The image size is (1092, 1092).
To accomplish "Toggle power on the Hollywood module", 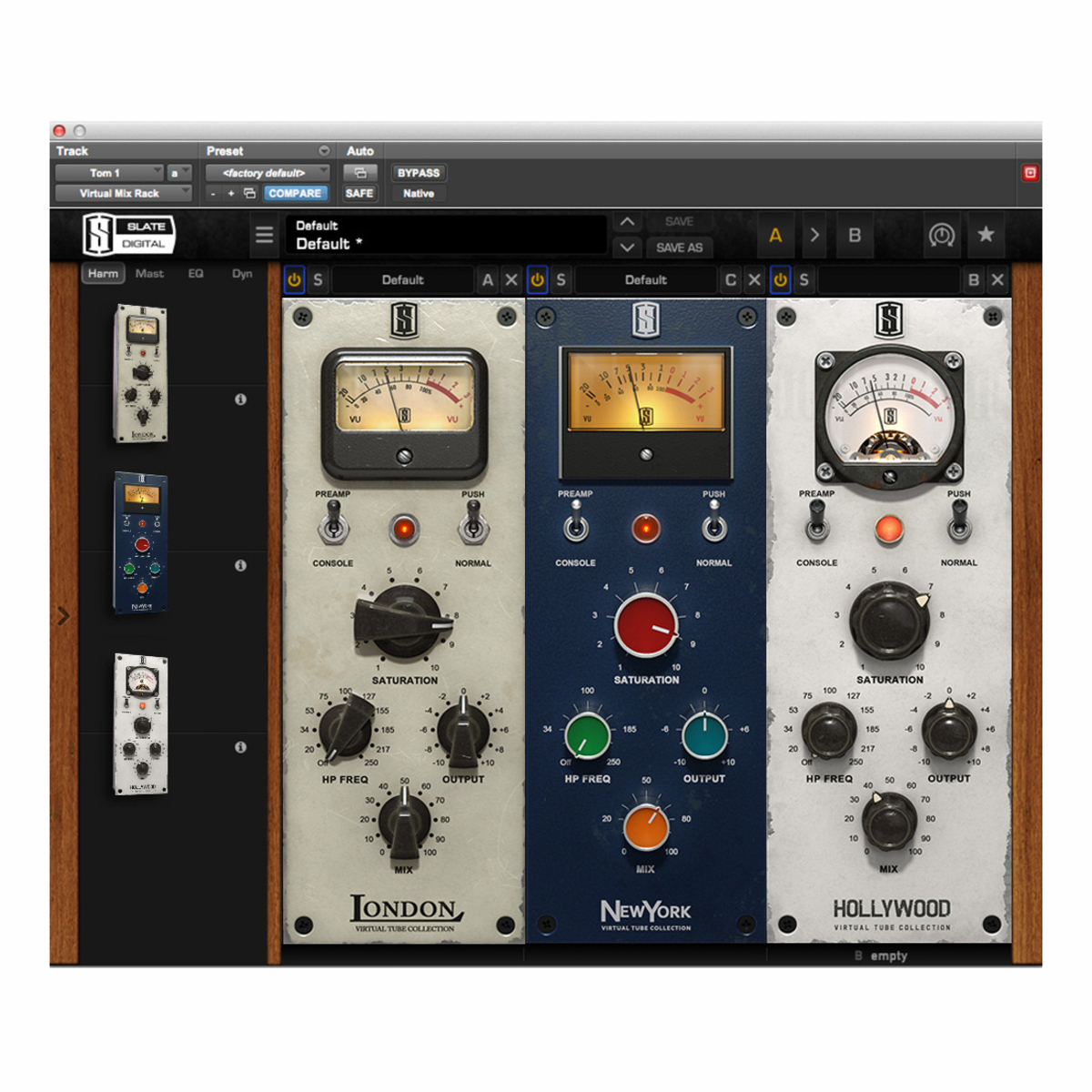I will [x=780, y=280].
